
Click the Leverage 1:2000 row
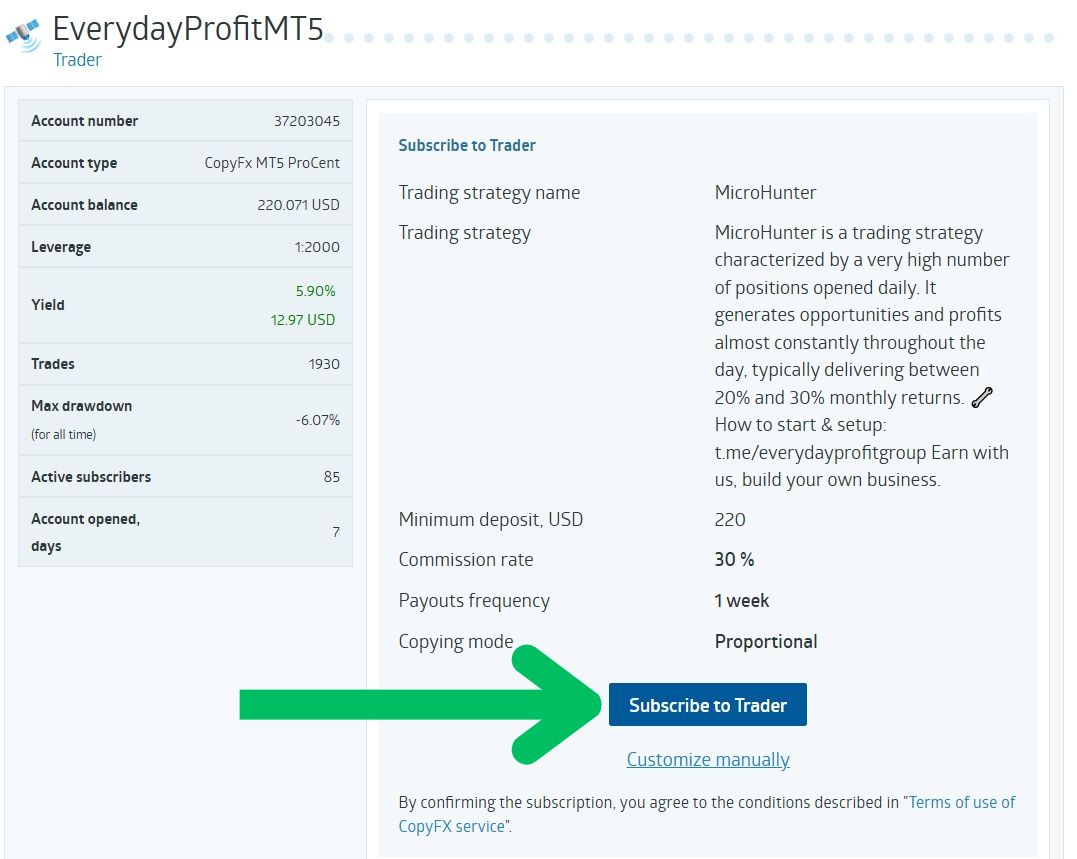click(x=185, y=247)
